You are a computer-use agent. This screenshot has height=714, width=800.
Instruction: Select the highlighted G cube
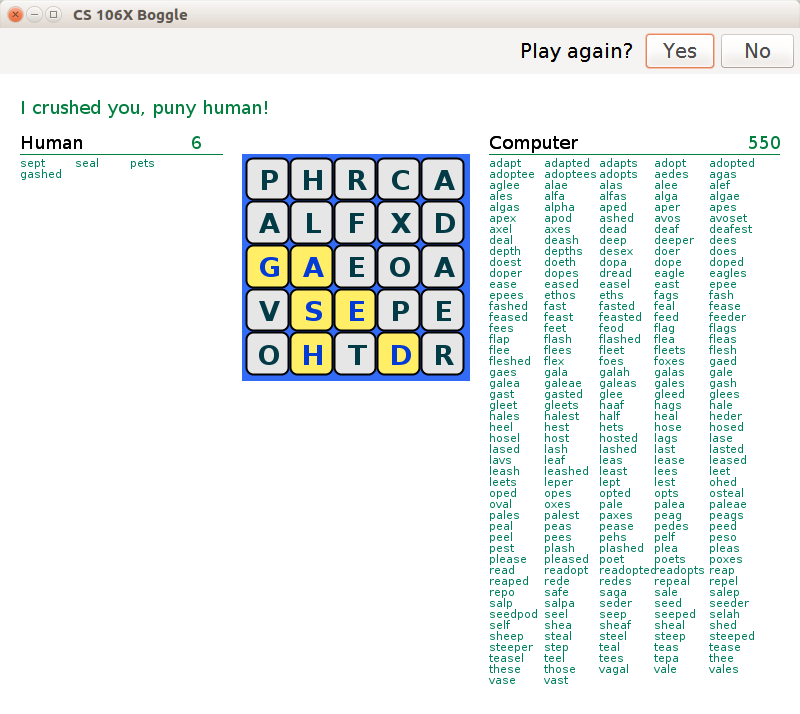coord(269,268)
